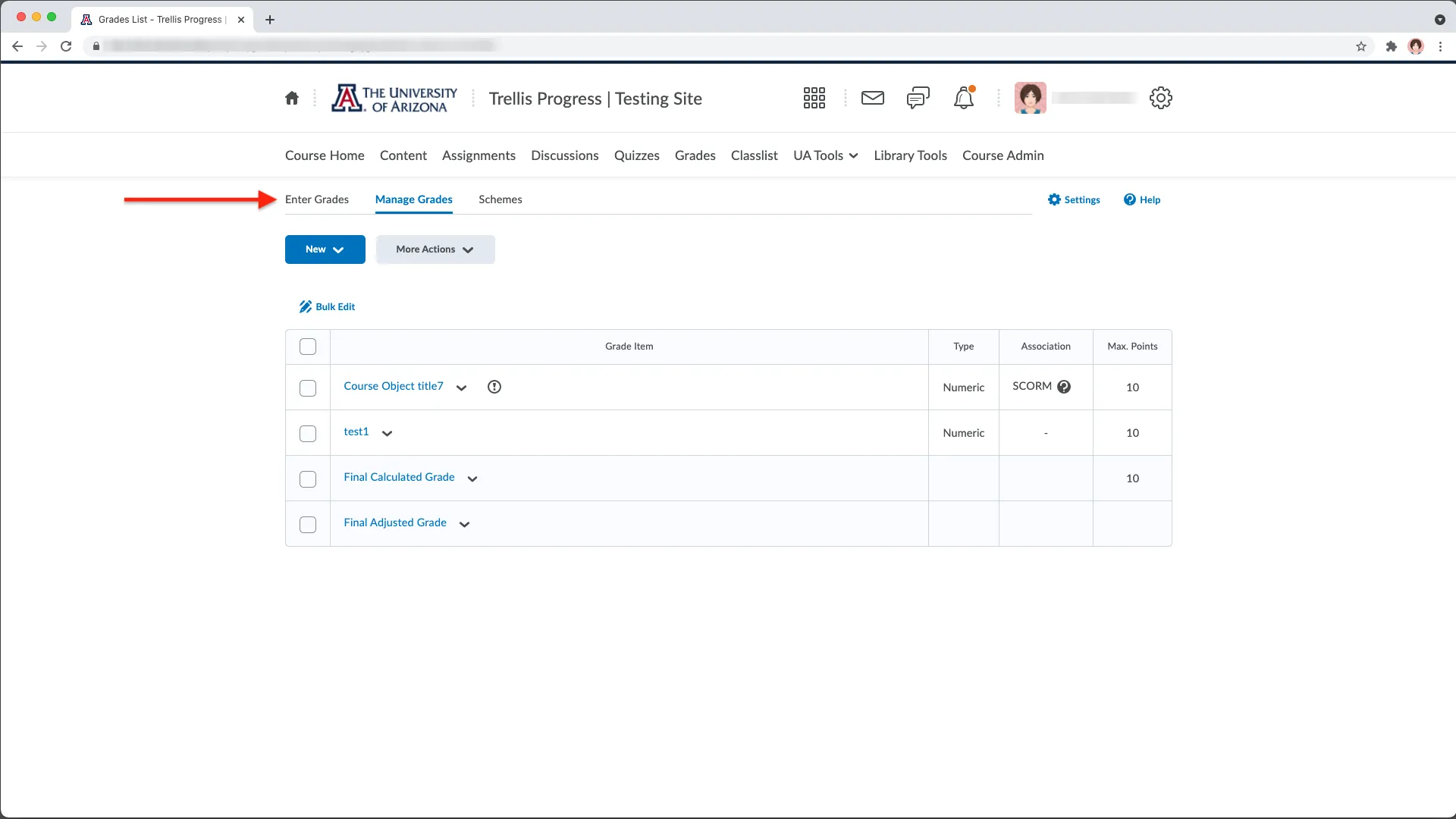The height and width of the screenshot is (819, 1456).
Task: Select the Schemes tab
Action: coord(500,199)
